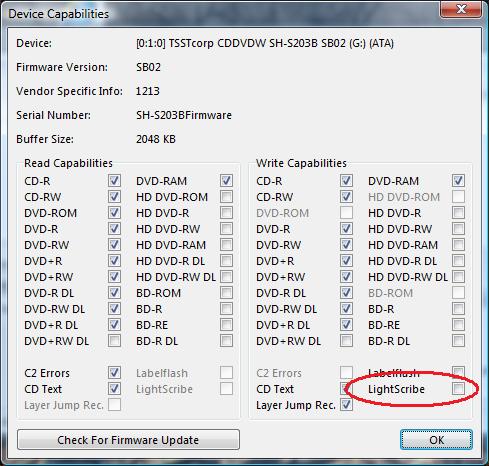The image size is (489, 466).
Task: Toggle Layer Jump Rec. checkbox under Write Capabilities
Action: tap(346, 405)
